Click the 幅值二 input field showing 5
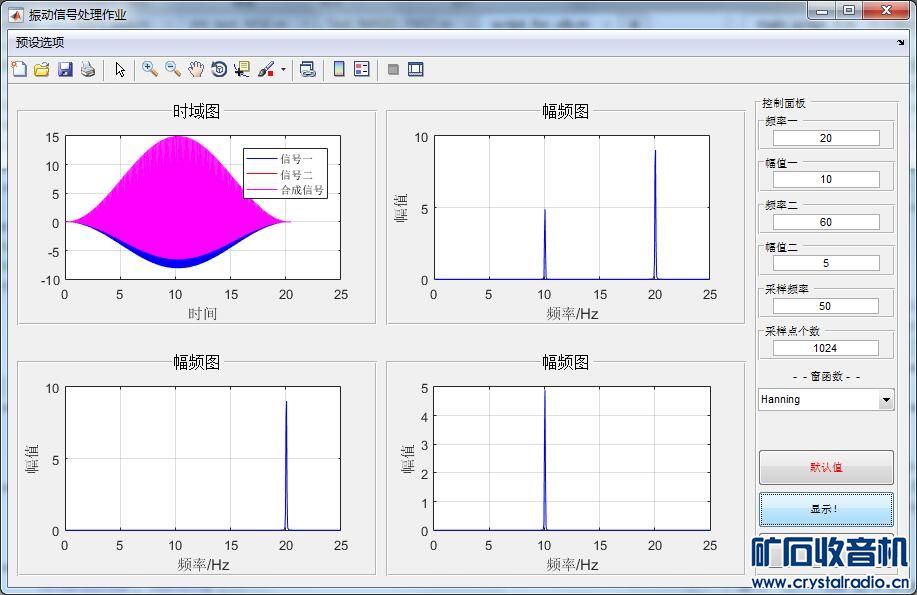The width and height of the screenshot is (917, 595). [826, 263]
